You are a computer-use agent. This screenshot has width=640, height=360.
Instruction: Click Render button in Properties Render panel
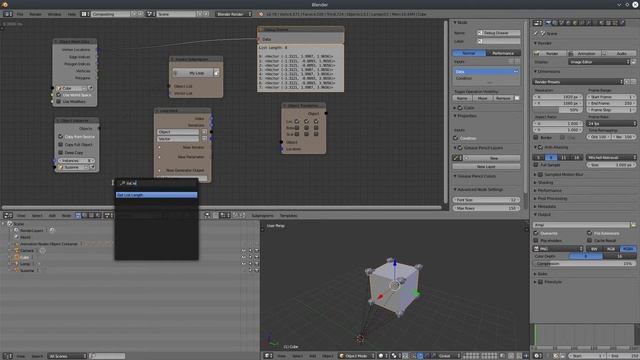point(549,53)
